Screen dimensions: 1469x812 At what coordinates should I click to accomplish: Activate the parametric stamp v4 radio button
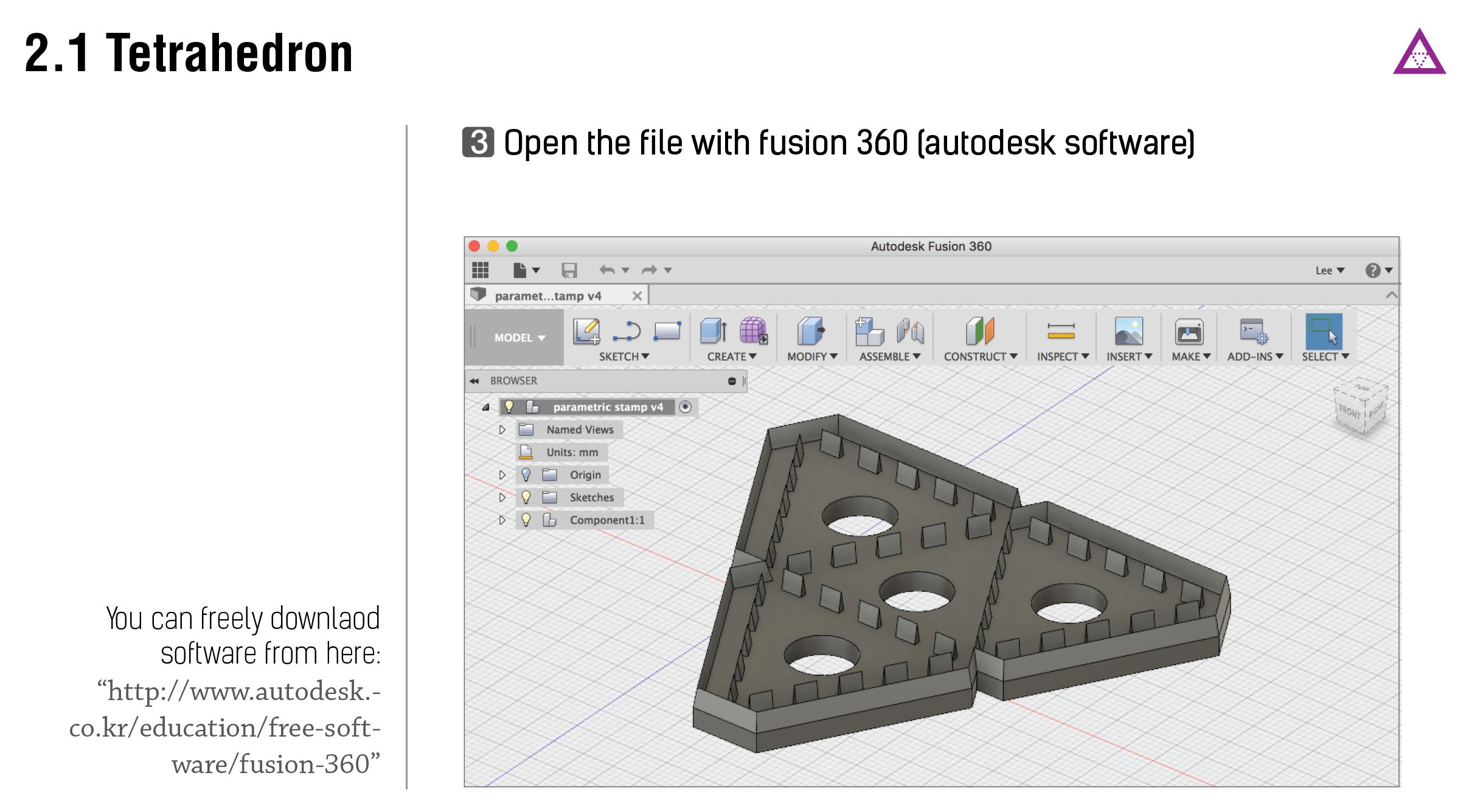(685, 407)
